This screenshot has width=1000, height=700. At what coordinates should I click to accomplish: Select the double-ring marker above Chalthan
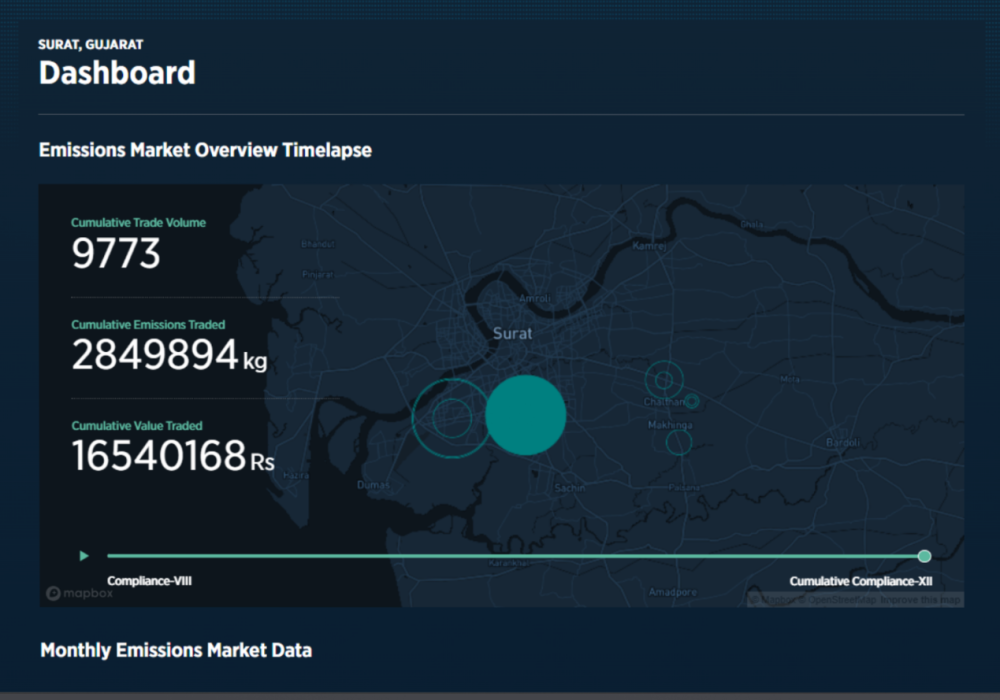click(661, 379)
